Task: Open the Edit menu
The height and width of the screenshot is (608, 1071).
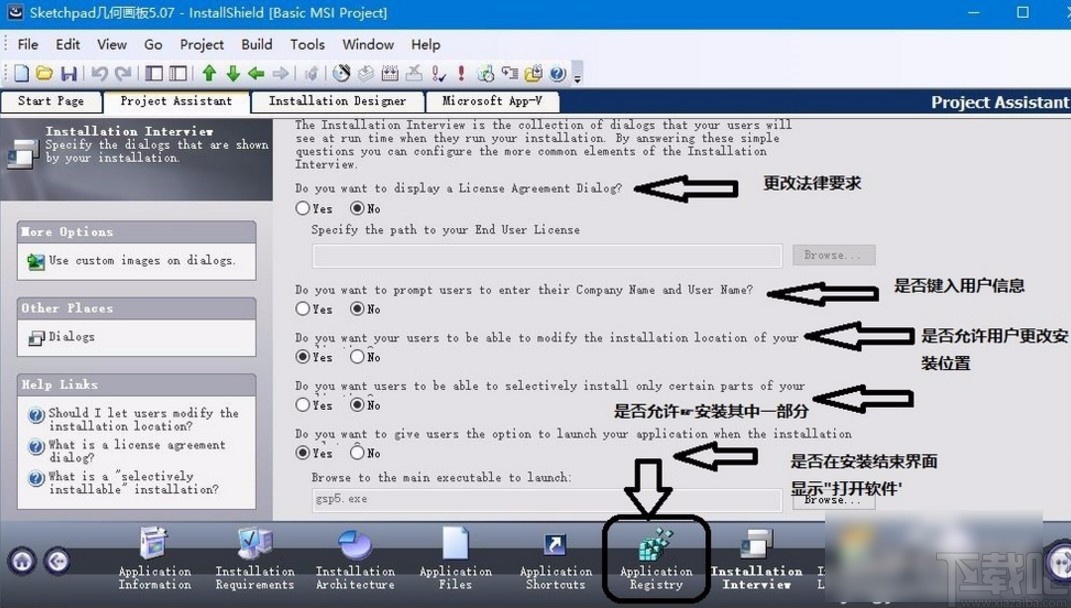Action: 68,44
